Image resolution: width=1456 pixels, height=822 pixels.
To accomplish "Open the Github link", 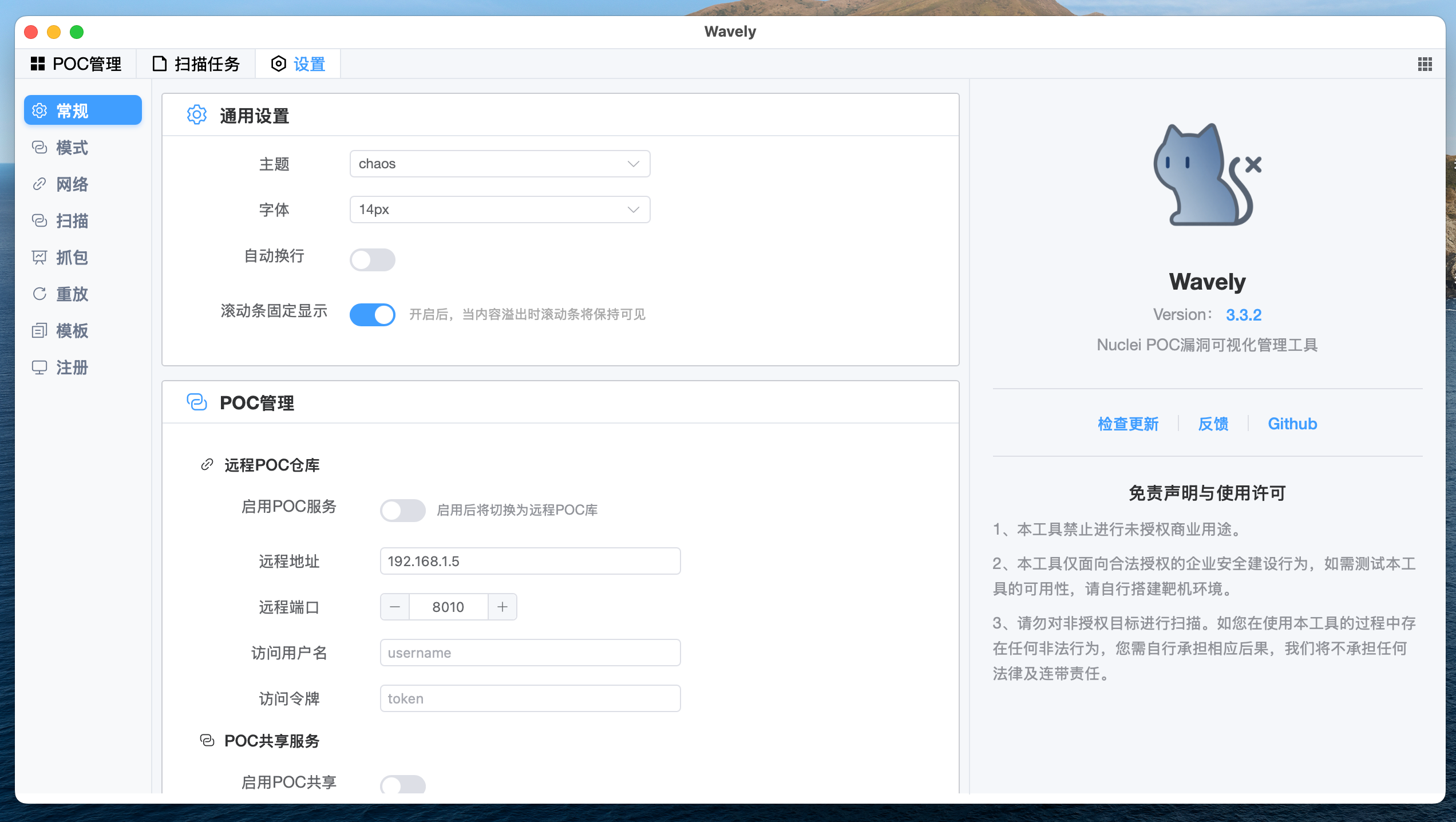I will click(1292, 424).
